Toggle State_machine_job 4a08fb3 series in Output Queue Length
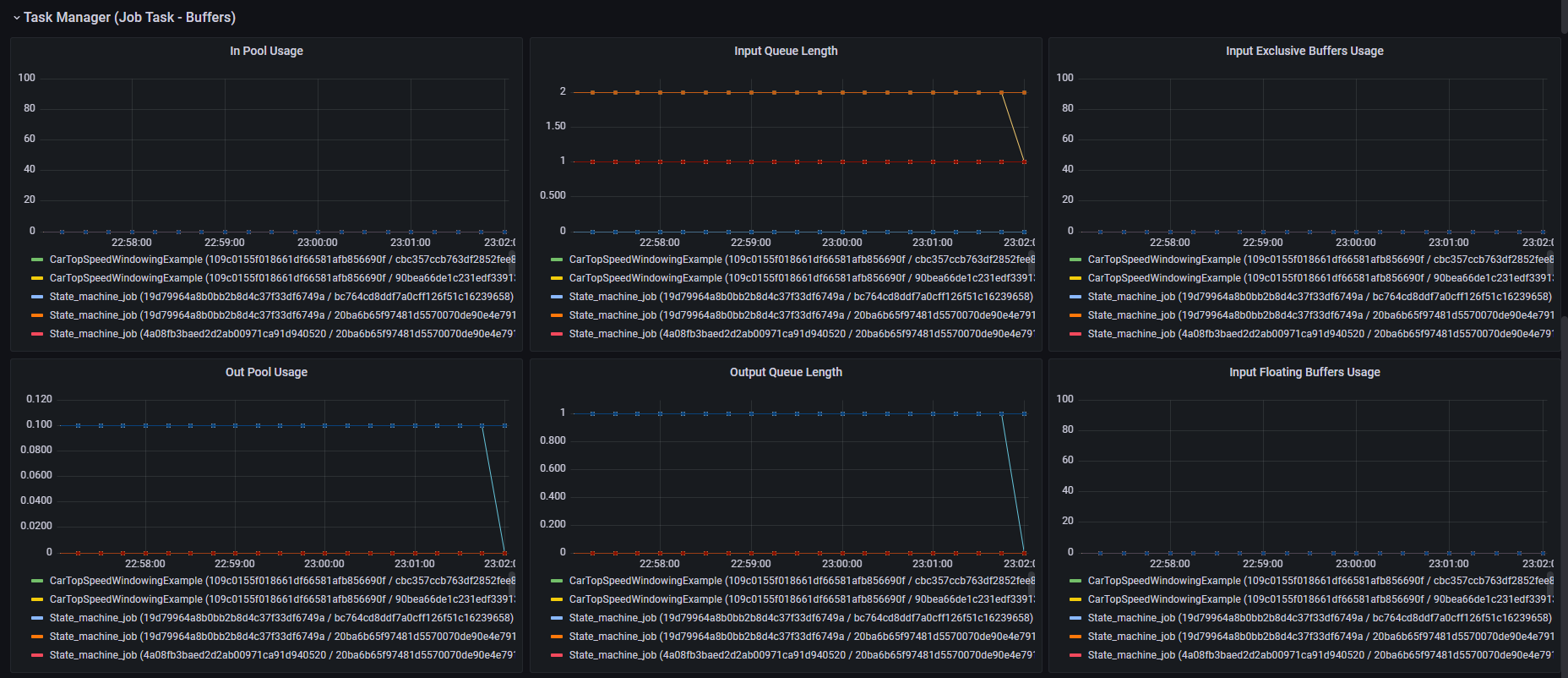1568x678 pixels. point(802,655)
